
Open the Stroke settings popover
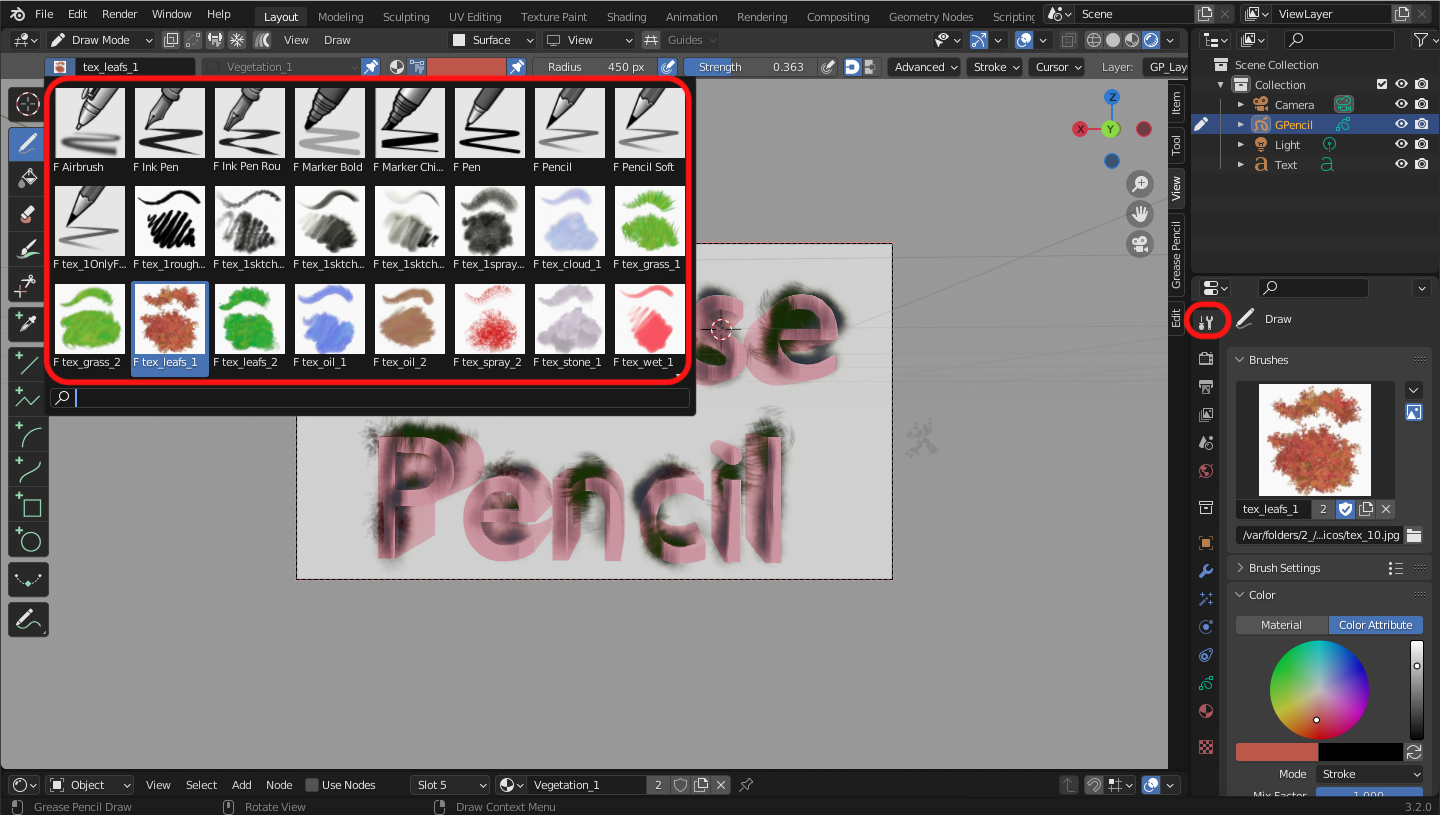coord(996,67)
